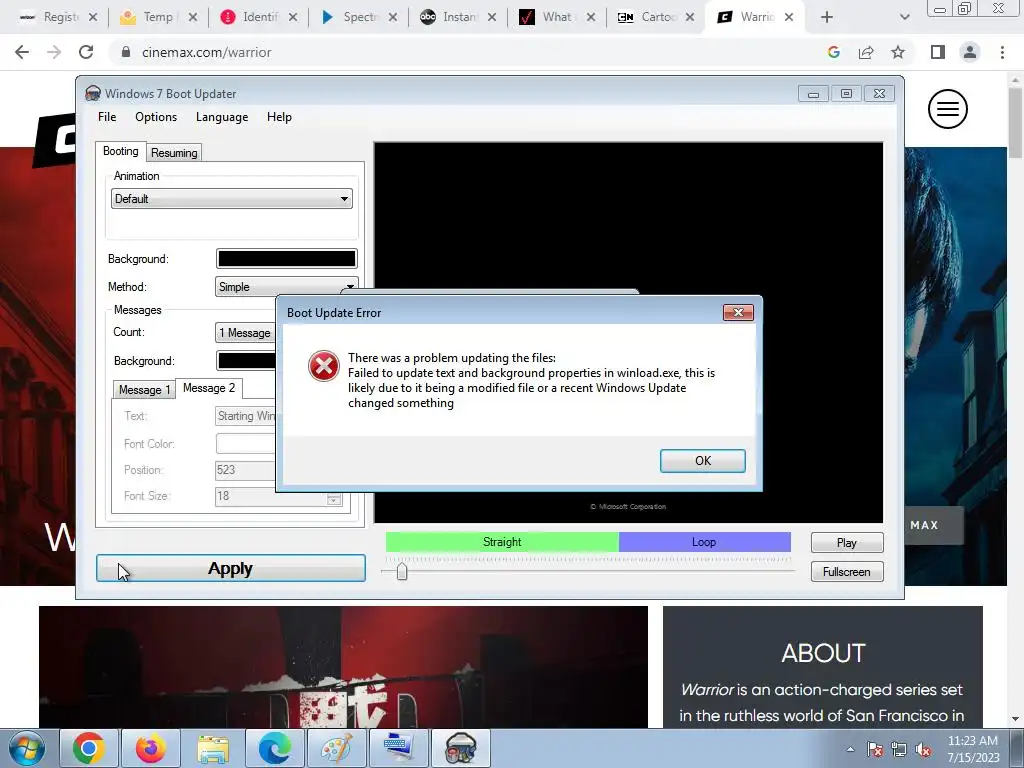This screenshot has height=768, width=1024.
Task: Switch to the Booting tab
Action: click(120, 151)
